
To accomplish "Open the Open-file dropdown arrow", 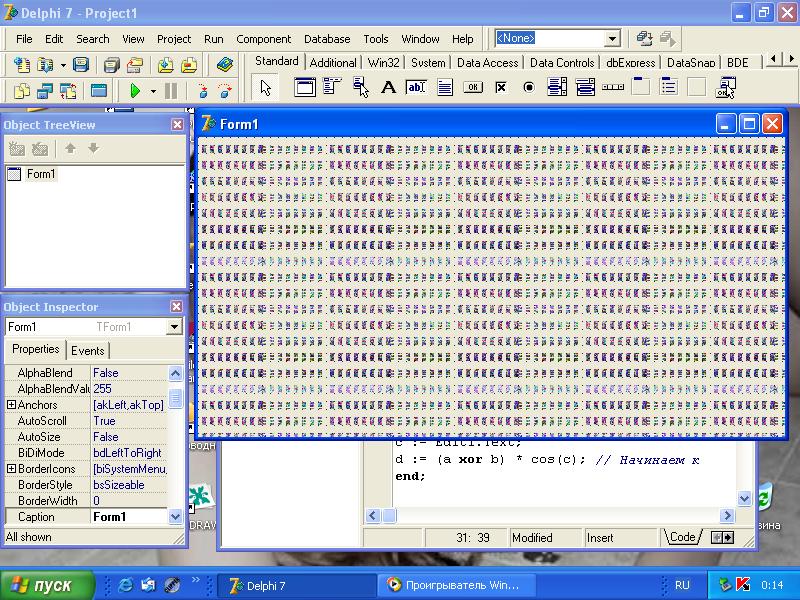I will [x=63, y=65].
